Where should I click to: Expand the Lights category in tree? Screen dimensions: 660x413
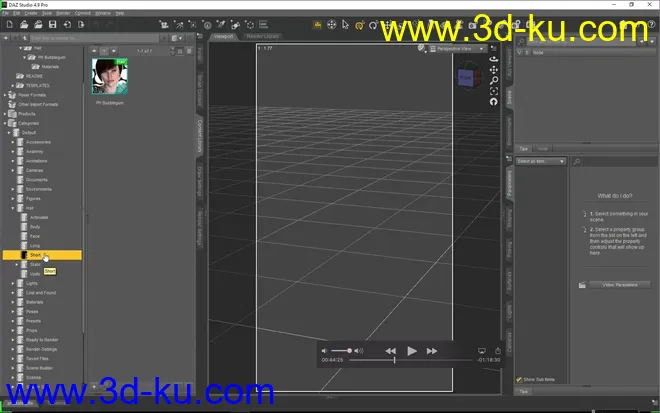coord(13,283)
